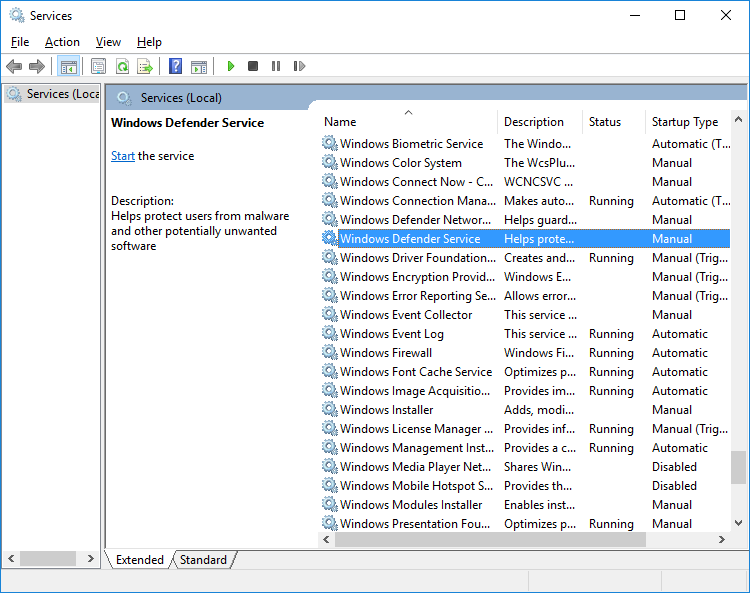Toggle Show/Hide Console Tree toolbar icon
The height and width of the screenshot is (593, 750).
click(68, 66)
